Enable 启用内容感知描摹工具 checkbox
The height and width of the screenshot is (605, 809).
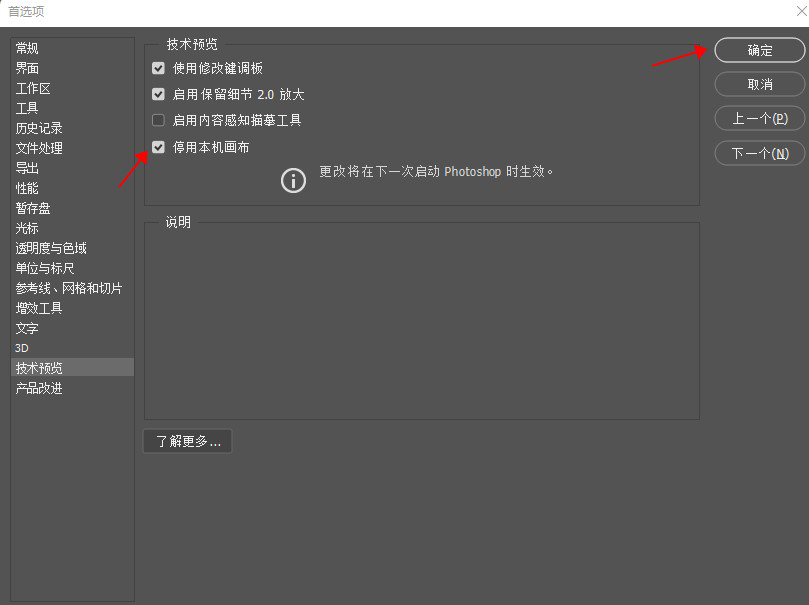coord(158,120)
